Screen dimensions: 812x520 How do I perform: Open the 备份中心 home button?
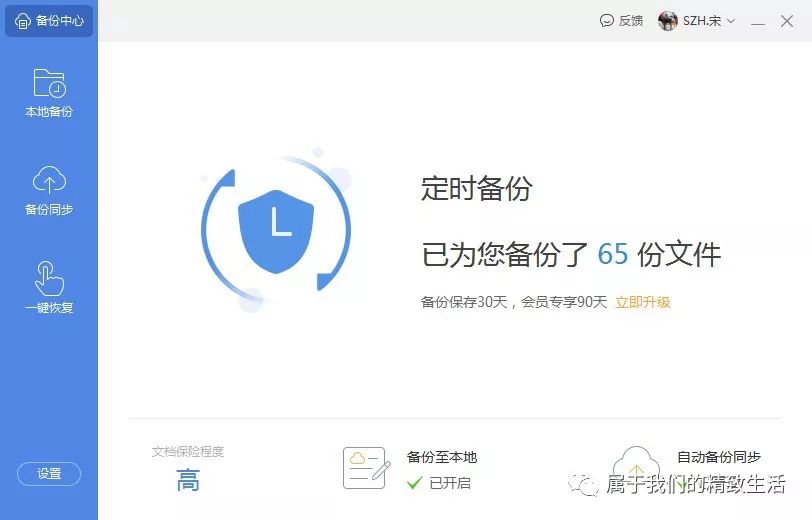(x=49, y=21)
